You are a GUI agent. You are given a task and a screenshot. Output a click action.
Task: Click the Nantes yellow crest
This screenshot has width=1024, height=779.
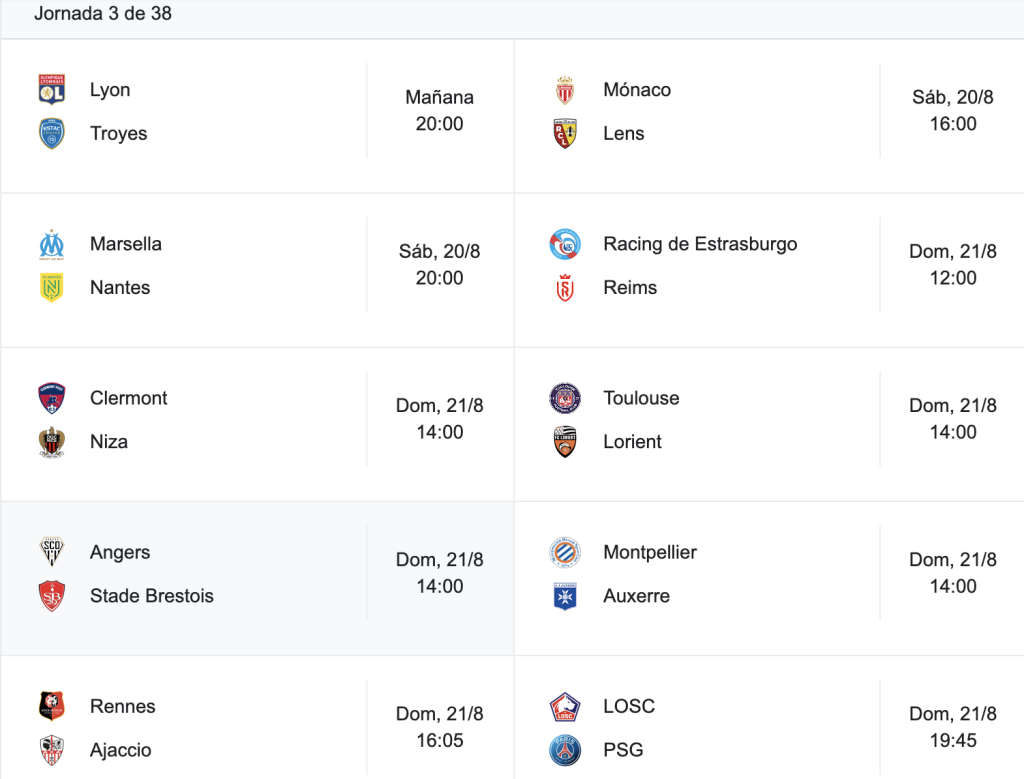click(x=52, y=287)
